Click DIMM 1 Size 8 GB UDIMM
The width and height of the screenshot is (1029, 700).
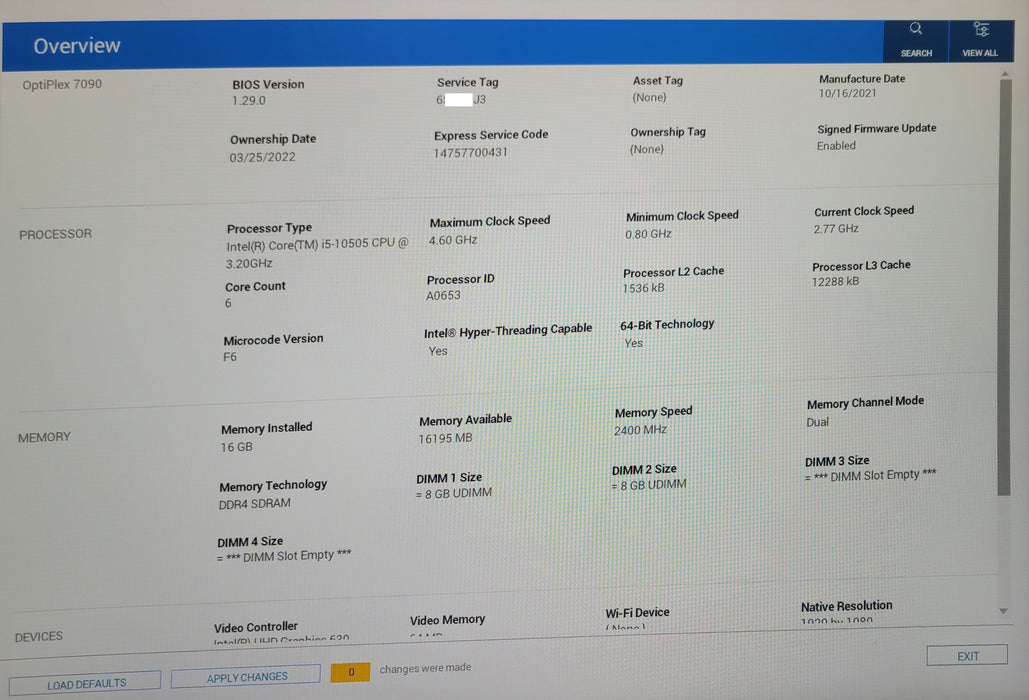[x=453, y=493]
